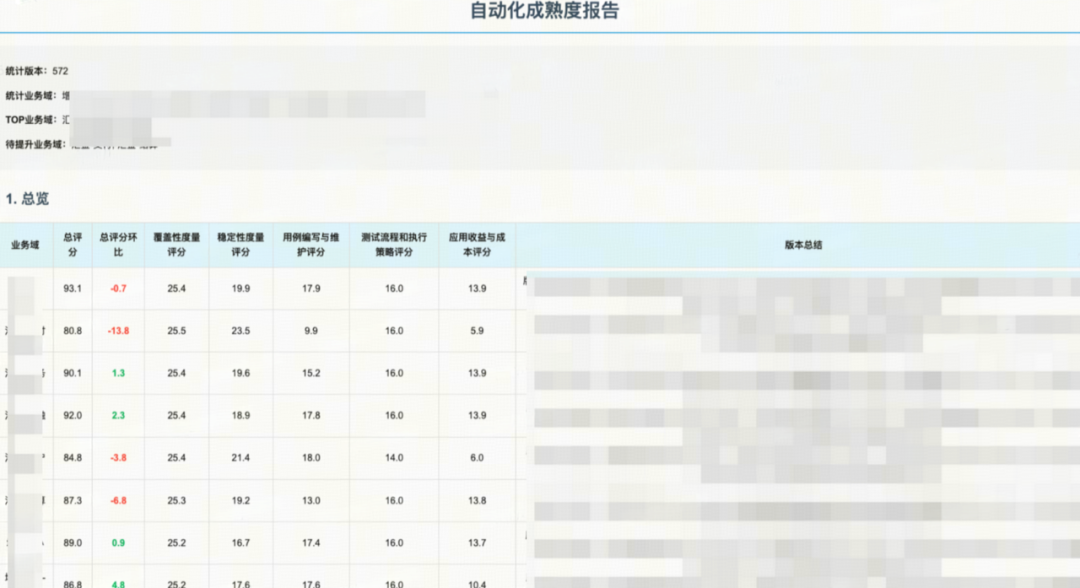Screen dimensions: 1080x588
Task: Select the 应用收益与成本评分 column header
Action: pyautogui.click(x=477, y=244)
